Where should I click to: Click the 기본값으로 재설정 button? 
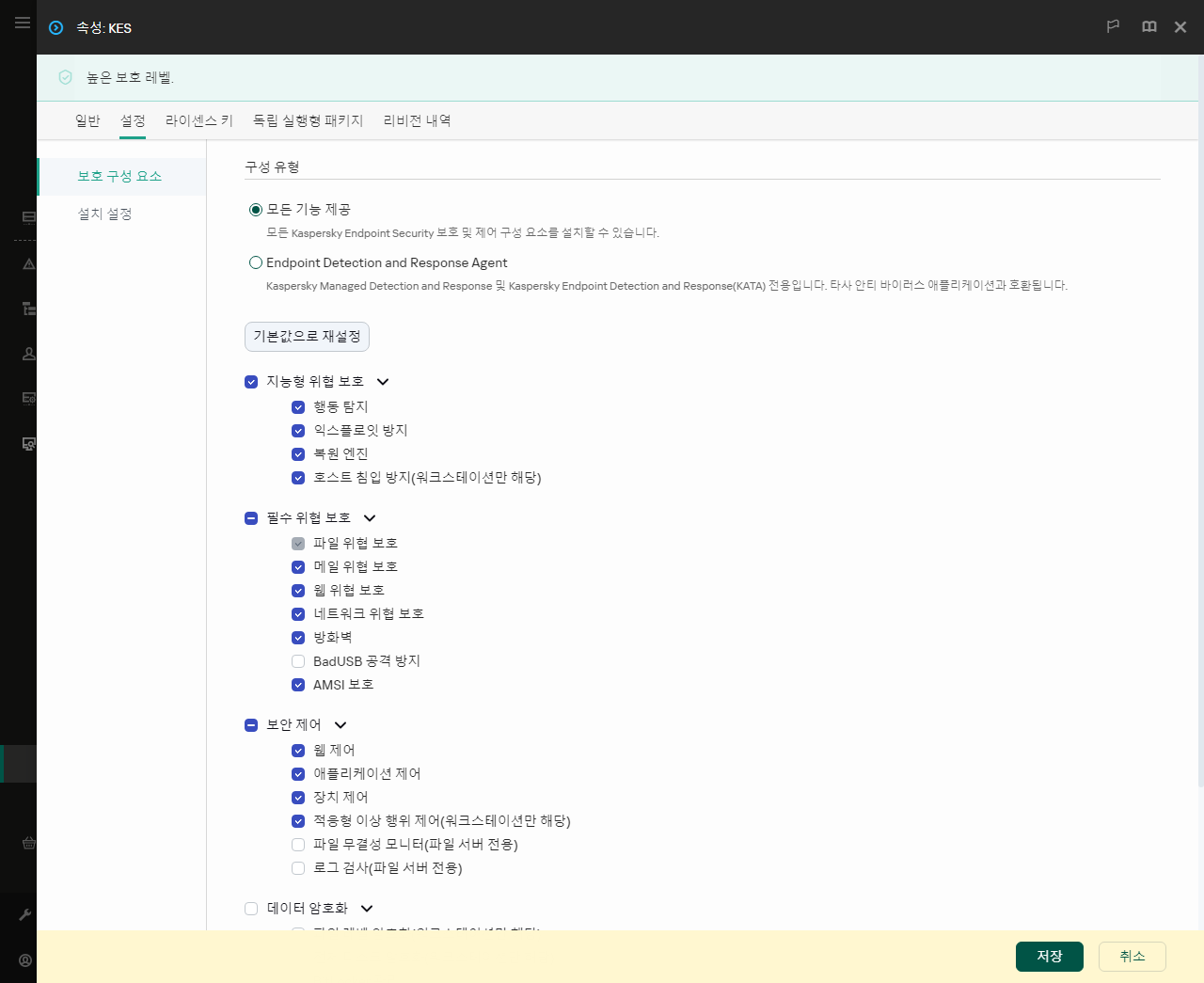(x=307, y=336)
